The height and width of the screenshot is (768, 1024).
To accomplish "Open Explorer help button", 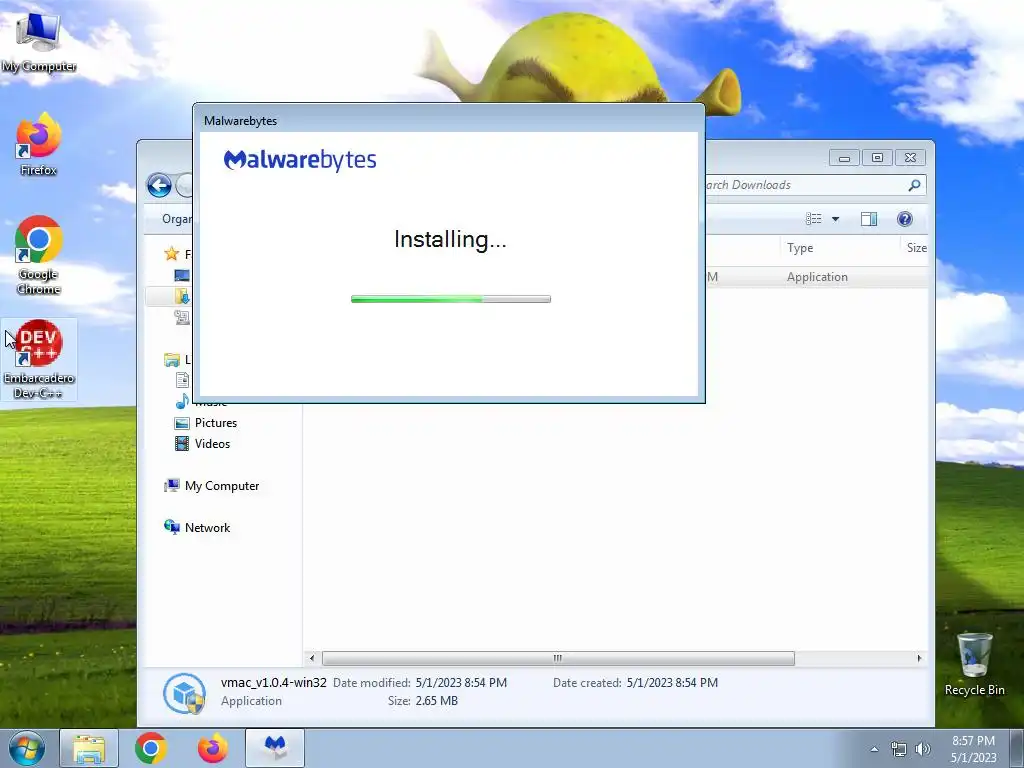I will 904,219.
